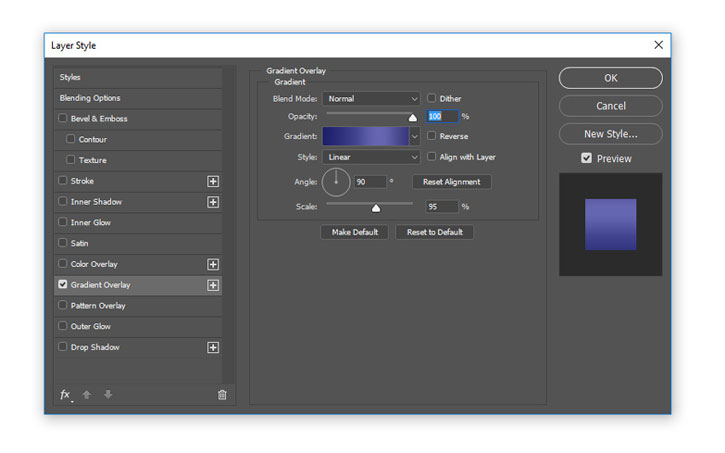The image size is (725, 453).
Task: Open the gradient picker dropdown arrow
Action: tap(415, 136)
